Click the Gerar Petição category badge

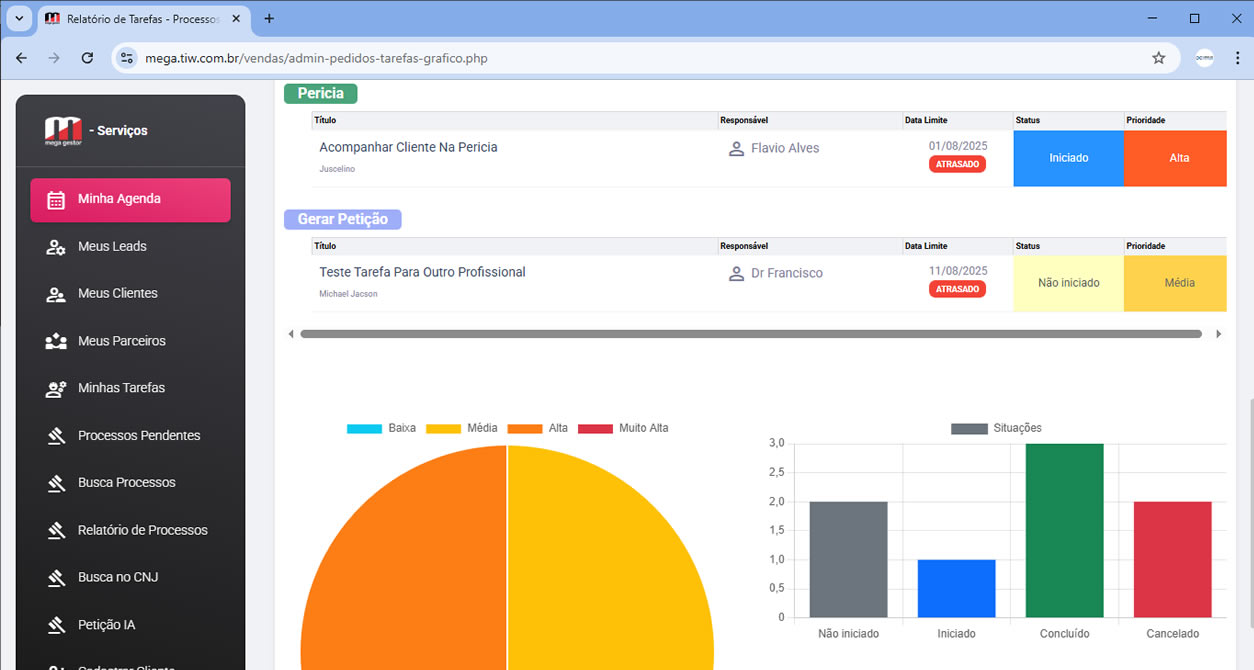coord(342,219)
